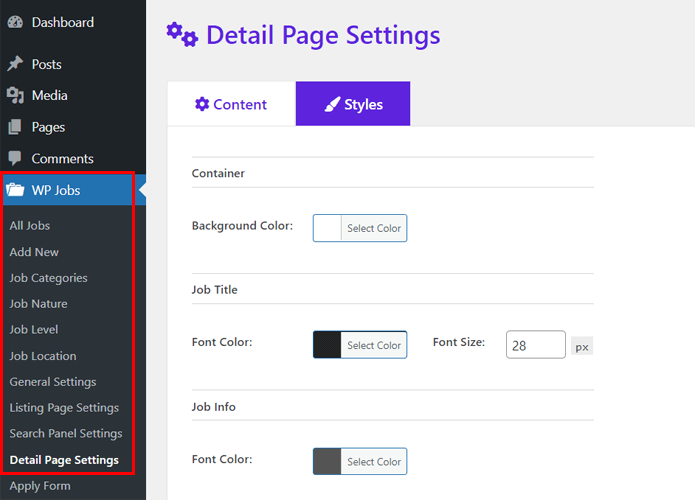Click the WP Jobs folder icon
The image size is (695, 500).
pyautogui.click(x=15, y=190)
